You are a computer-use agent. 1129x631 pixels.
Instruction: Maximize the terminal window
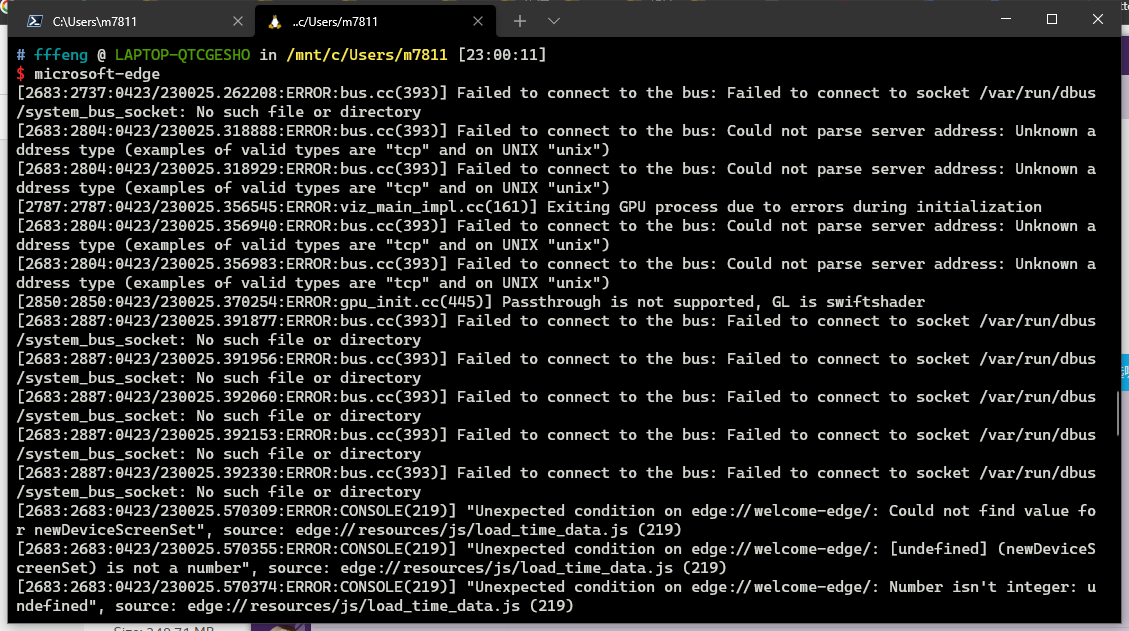coord(1052,20)
